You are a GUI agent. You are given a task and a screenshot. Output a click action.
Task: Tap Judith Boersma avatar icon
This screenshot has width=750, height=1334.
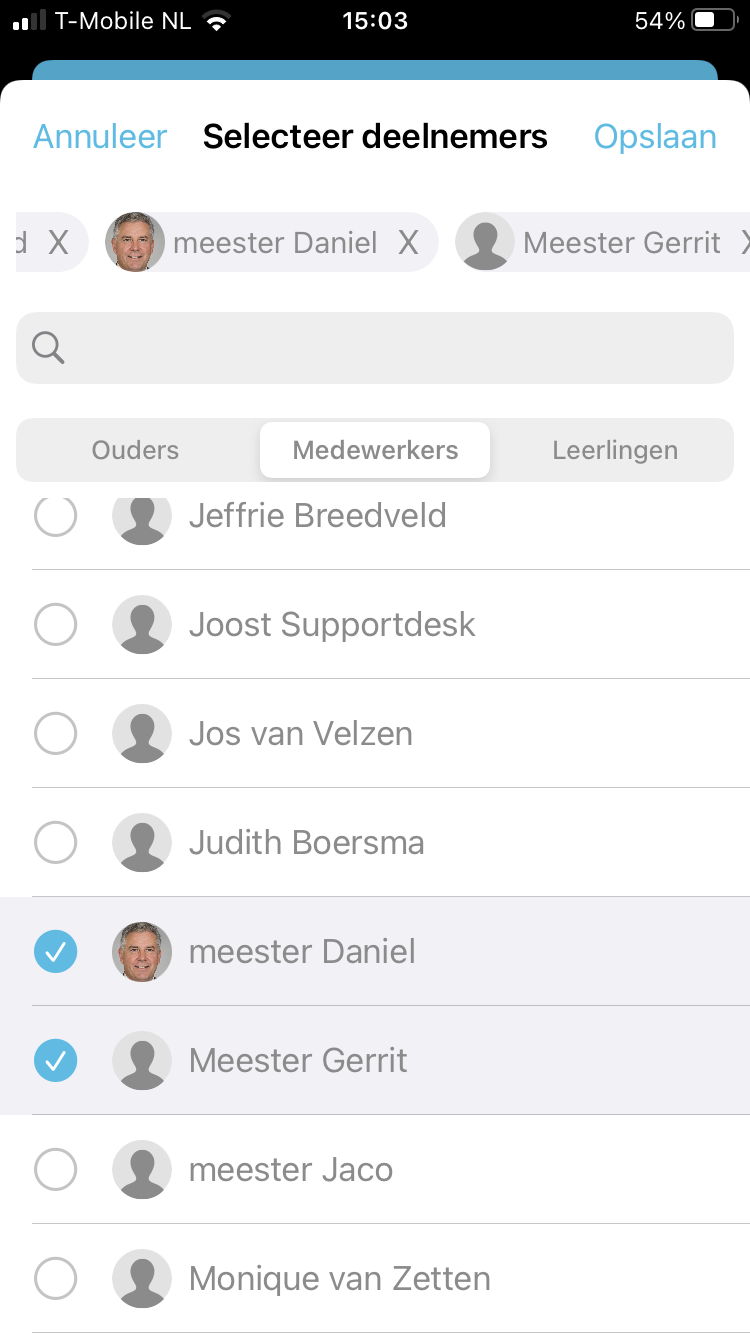click(141, 843)
